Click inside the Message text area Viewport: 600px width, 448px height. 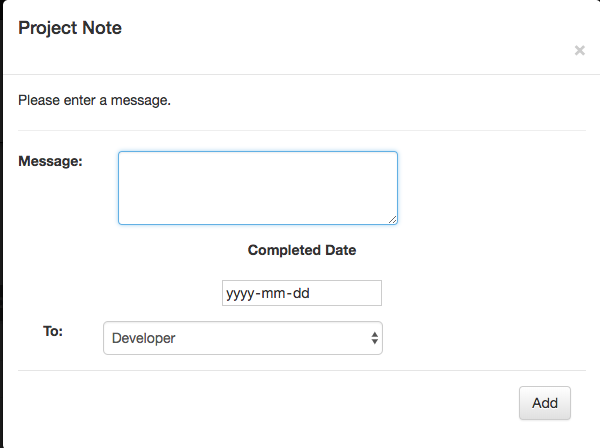coord(258,188)
